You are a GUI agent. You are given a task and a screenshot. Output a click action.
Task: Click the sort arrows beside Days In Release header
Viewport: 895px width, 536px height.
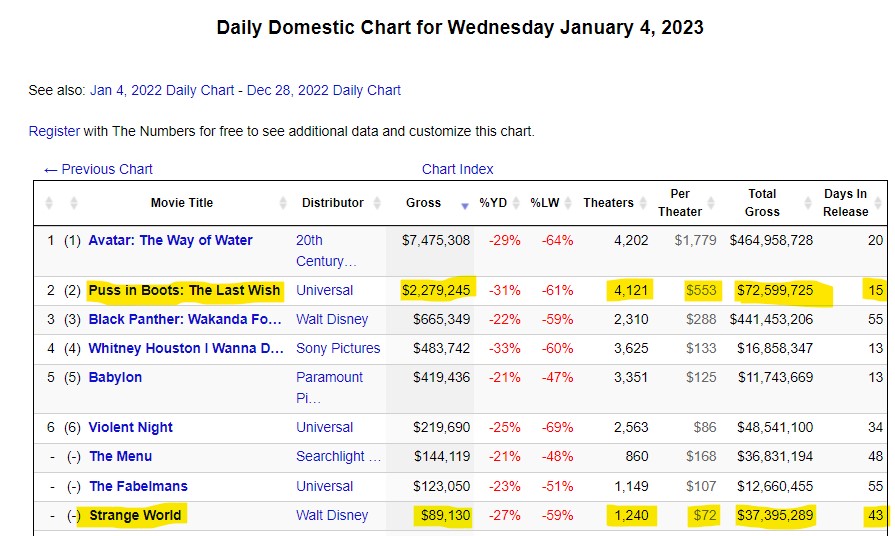(878, 203)
